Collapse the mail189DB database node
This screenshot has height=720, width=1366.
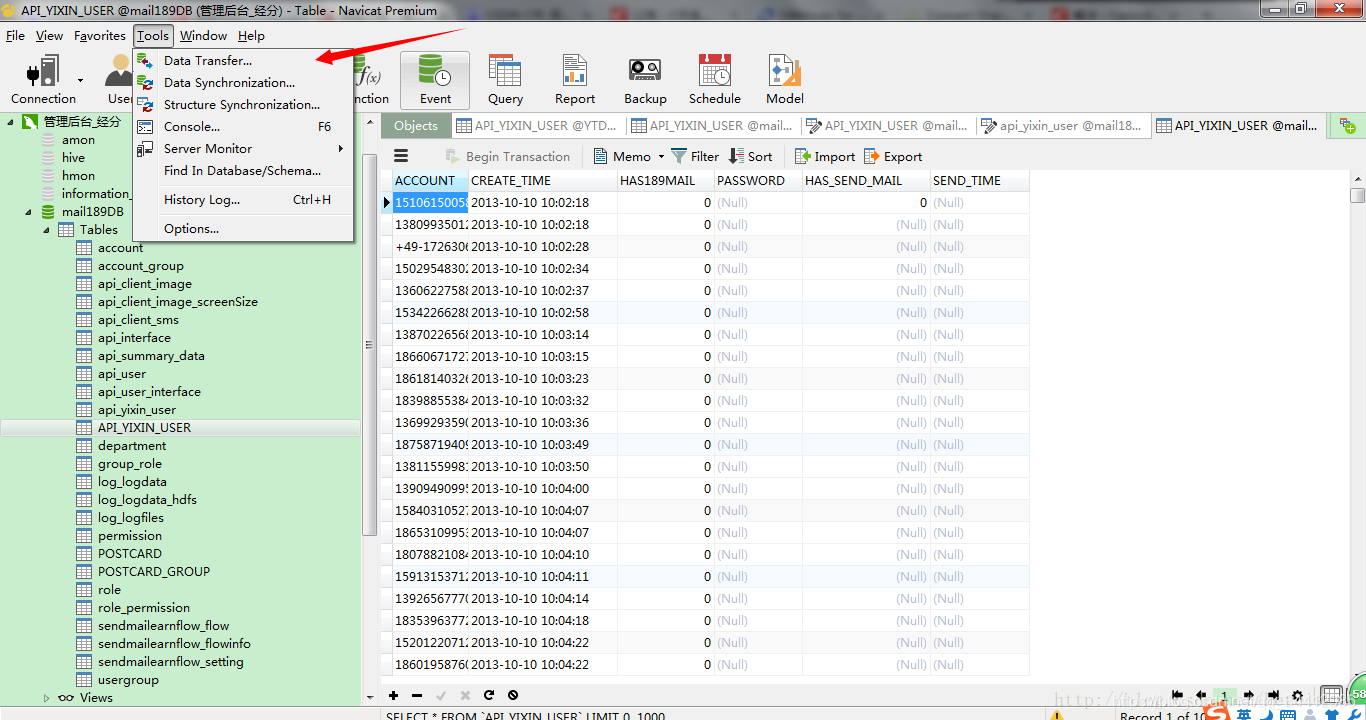[29, 212]
